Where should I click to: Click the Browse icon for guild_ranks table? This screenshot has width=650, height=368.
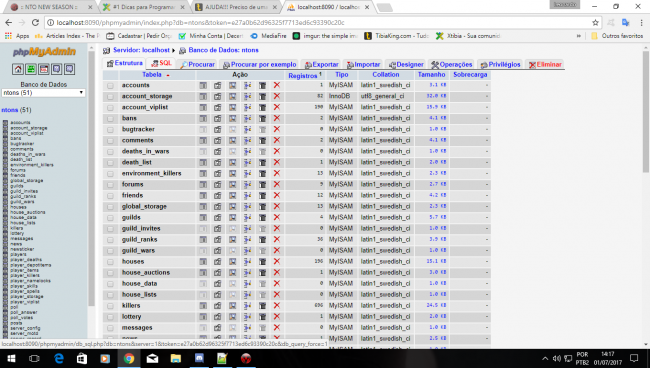click(x=203, y=240)
